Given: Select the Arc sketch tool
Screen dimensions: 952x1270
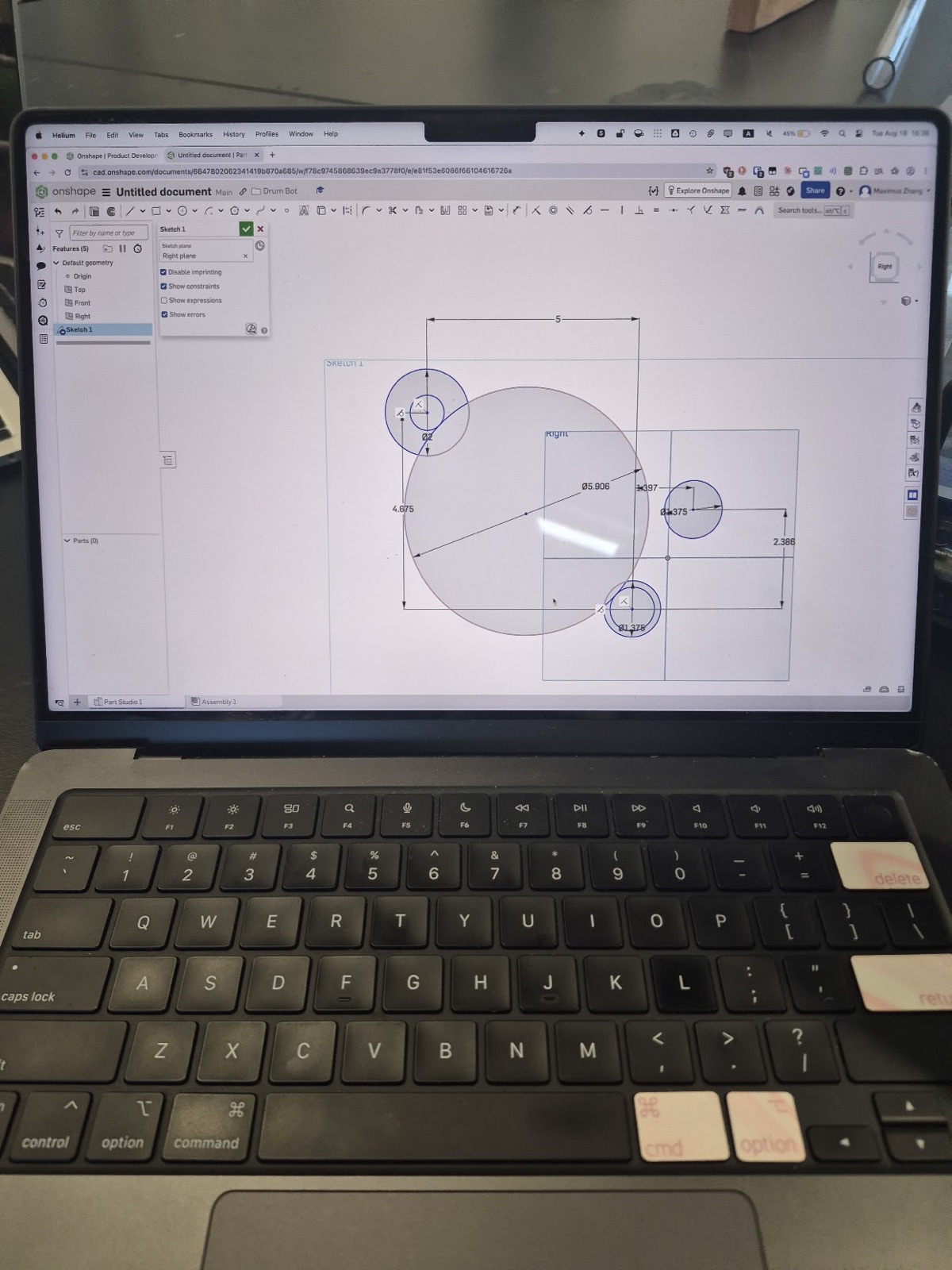Looking at the screenshot, I should tap(209, 211).
